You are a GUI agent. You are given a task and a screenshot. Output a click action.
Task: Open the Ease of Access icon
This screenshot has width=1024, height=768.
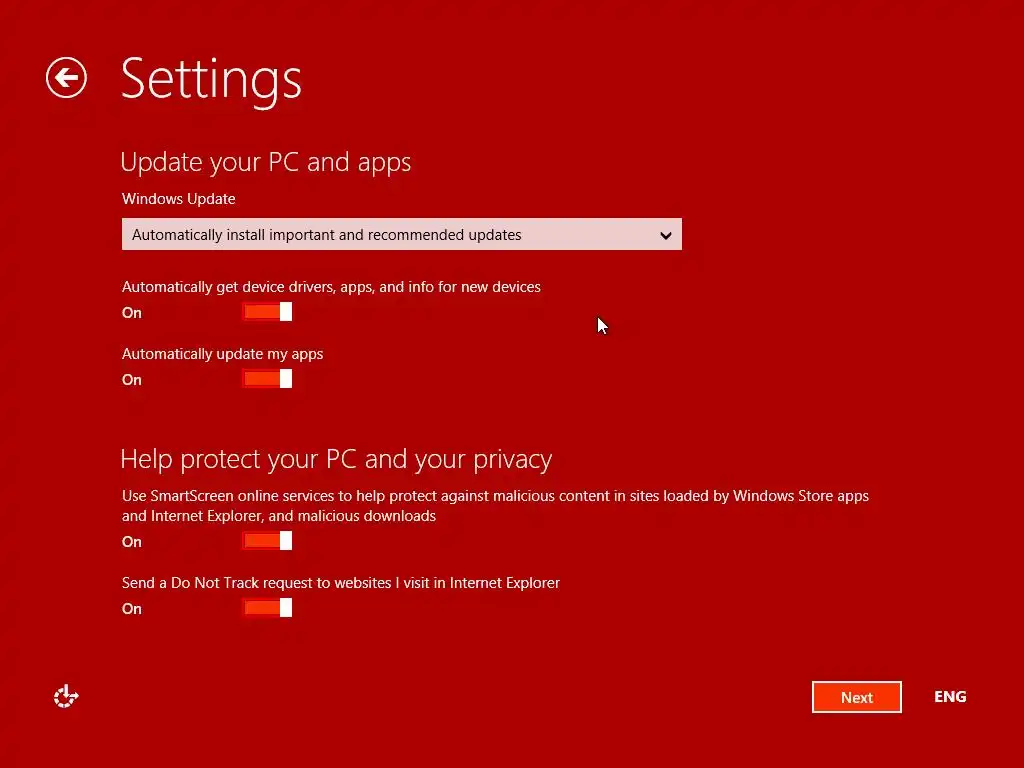(66, 697)
